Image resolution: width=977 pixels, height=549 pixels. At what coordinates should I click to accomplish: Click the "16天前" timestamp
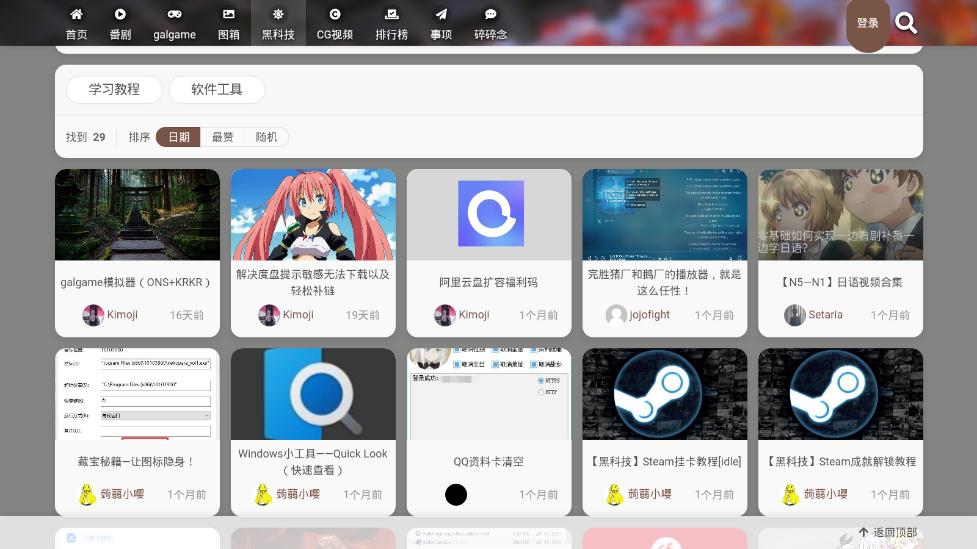[x=187, y=315]
